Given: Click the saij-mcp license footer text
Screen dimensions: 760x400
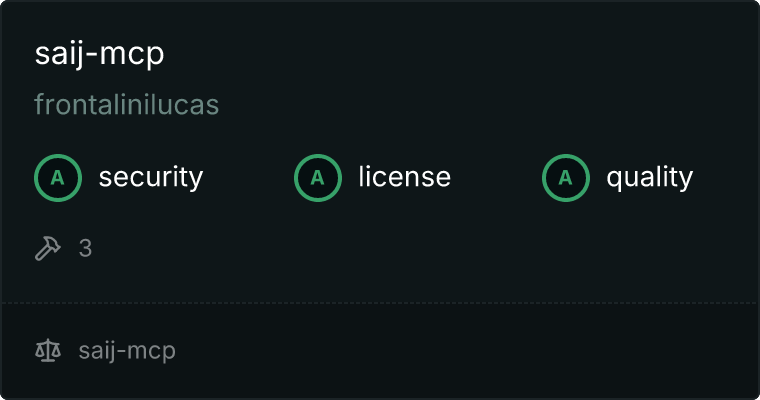Looking at the screenshot, I should [x=127, y=351].
